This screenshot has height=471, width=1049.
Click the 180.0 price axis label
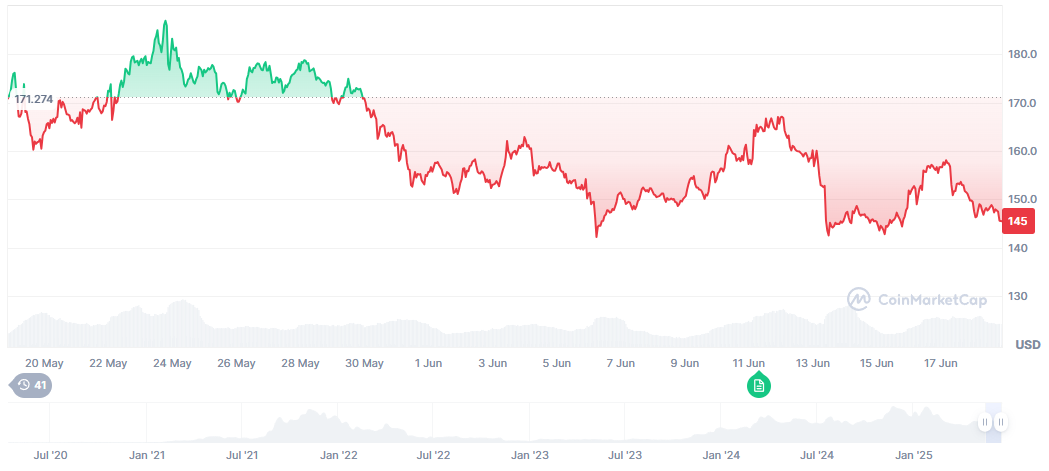pos(1022,54)
